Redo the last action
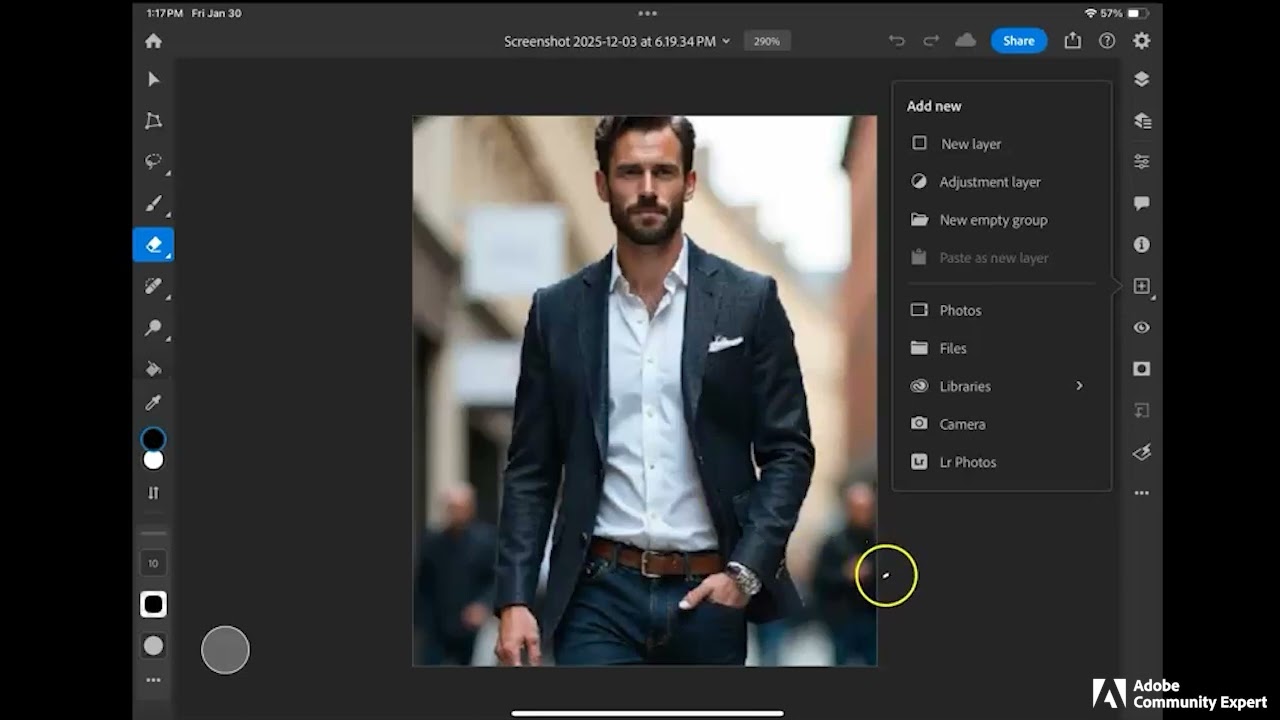The width and height of the screenshot is (1280, 720). click(x=931, y=41)
